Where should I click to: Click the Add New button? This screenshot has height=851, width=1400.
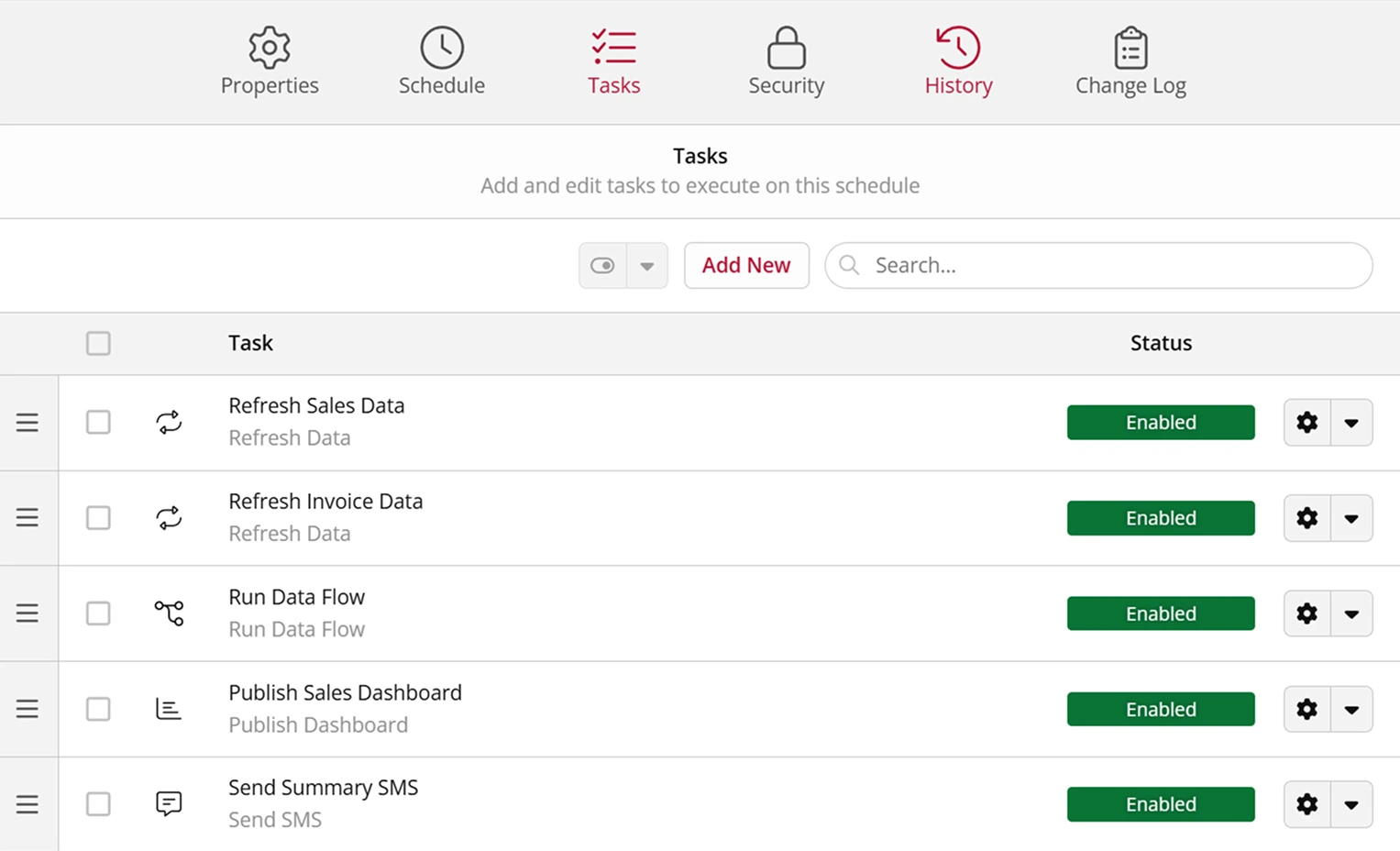746,265
